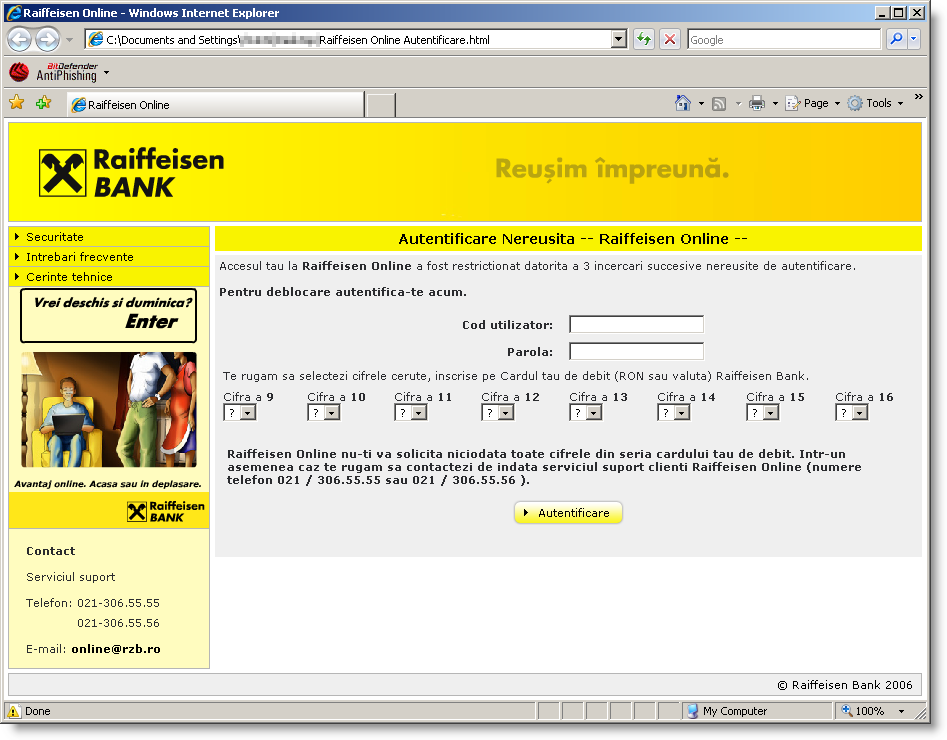Click the Vrei deschis si duminica Enter banner
947x740 pixels.
pyautogui.click(x=109, y=315)
